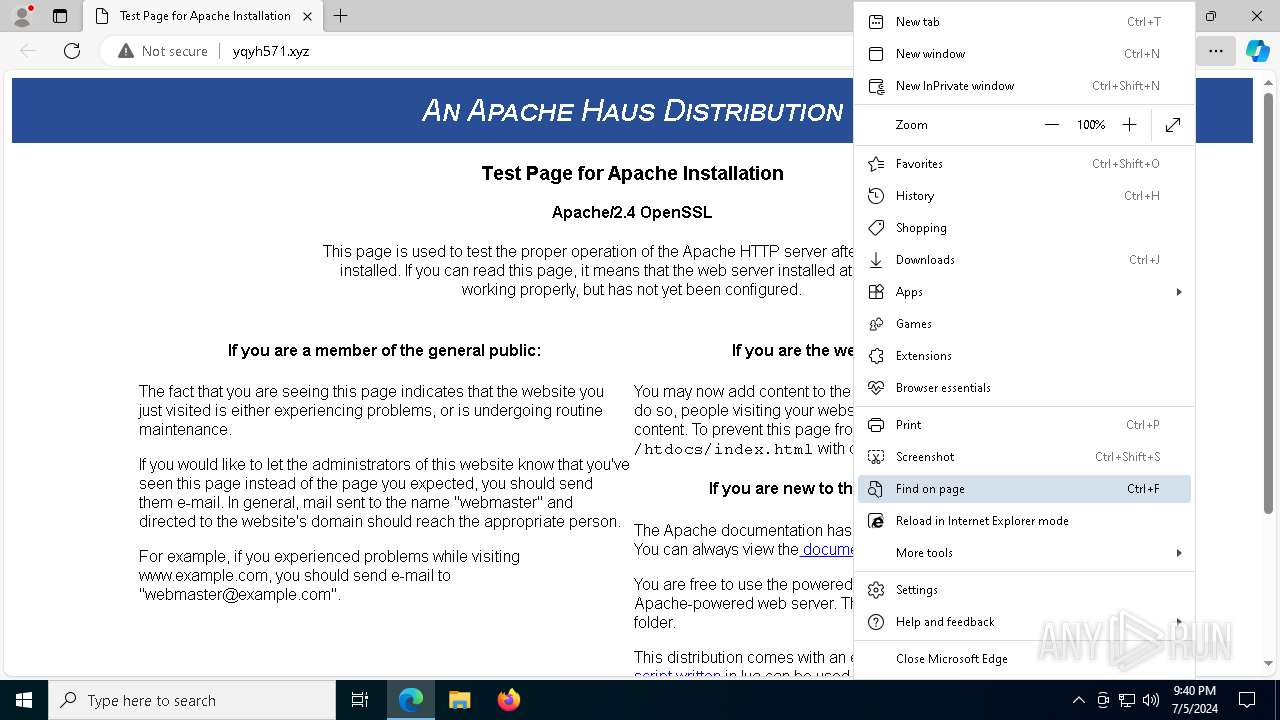Open File Explorer from taskbar
Image resolution: width=1280 pixels, height=720 pixels.
click(x=459, y=700)
